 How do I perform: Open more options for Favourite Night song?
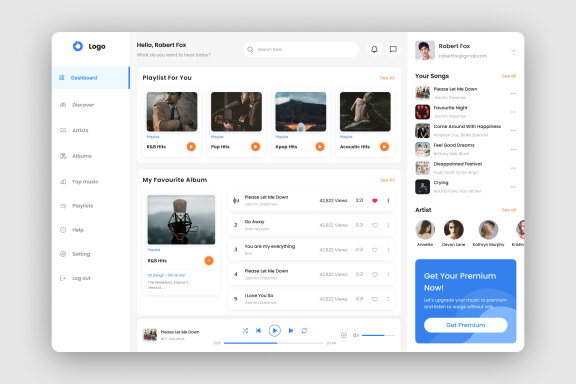513,112
